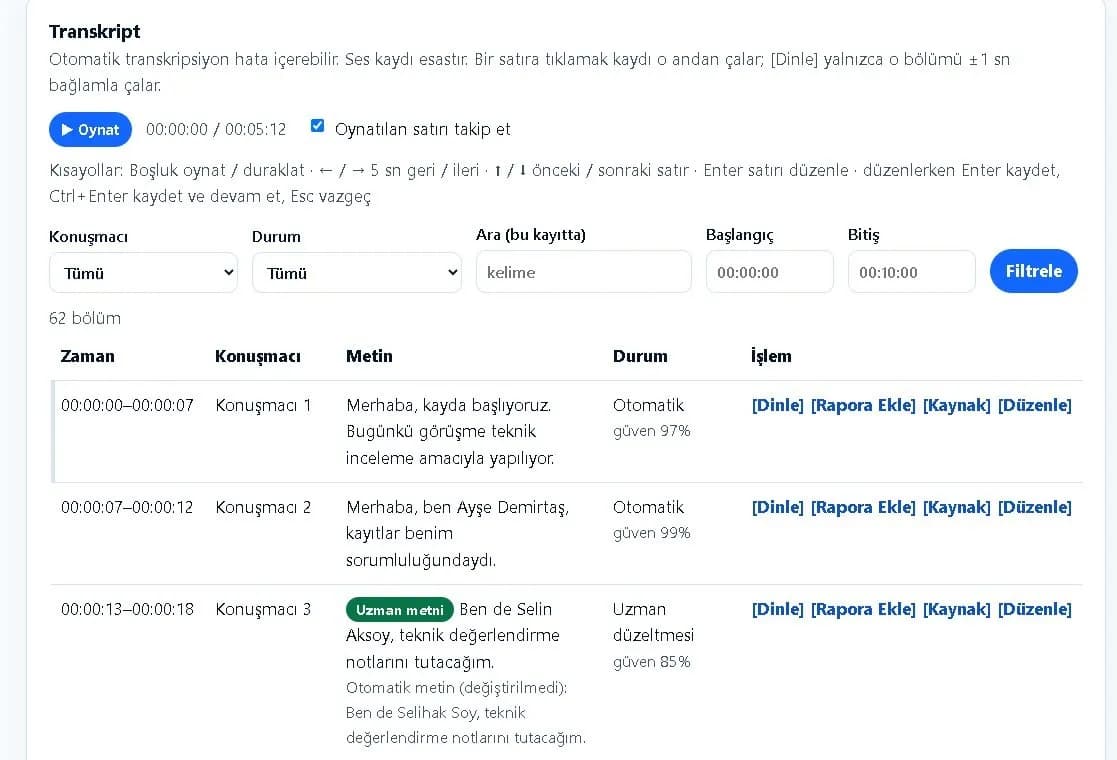Select the row timestamp 00:00:07–00:00:12
This screenshot has height=760, width=1117.
[x=127, y=507]
